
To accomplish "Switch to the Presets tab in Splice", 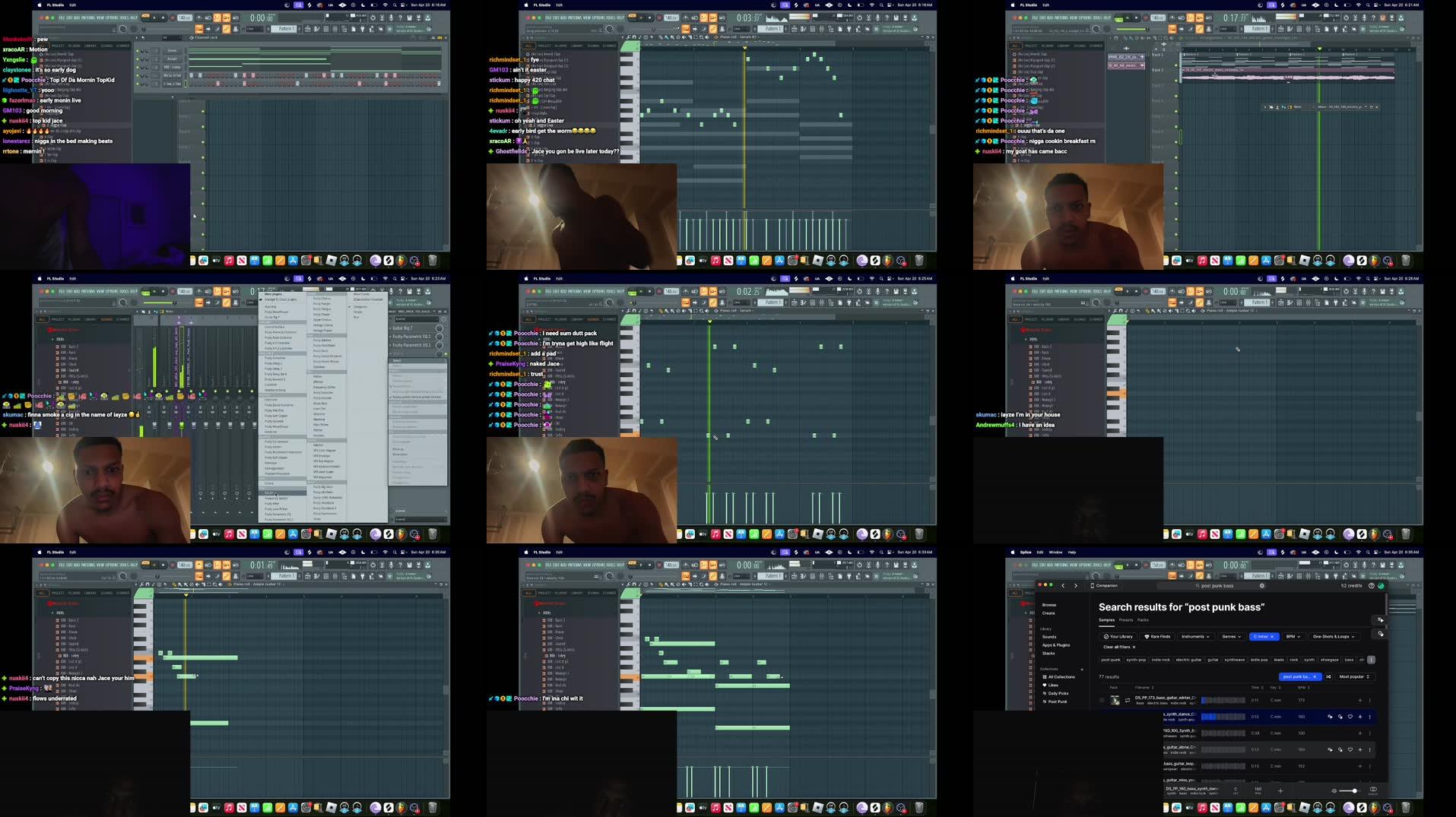I will [1126, 620].
